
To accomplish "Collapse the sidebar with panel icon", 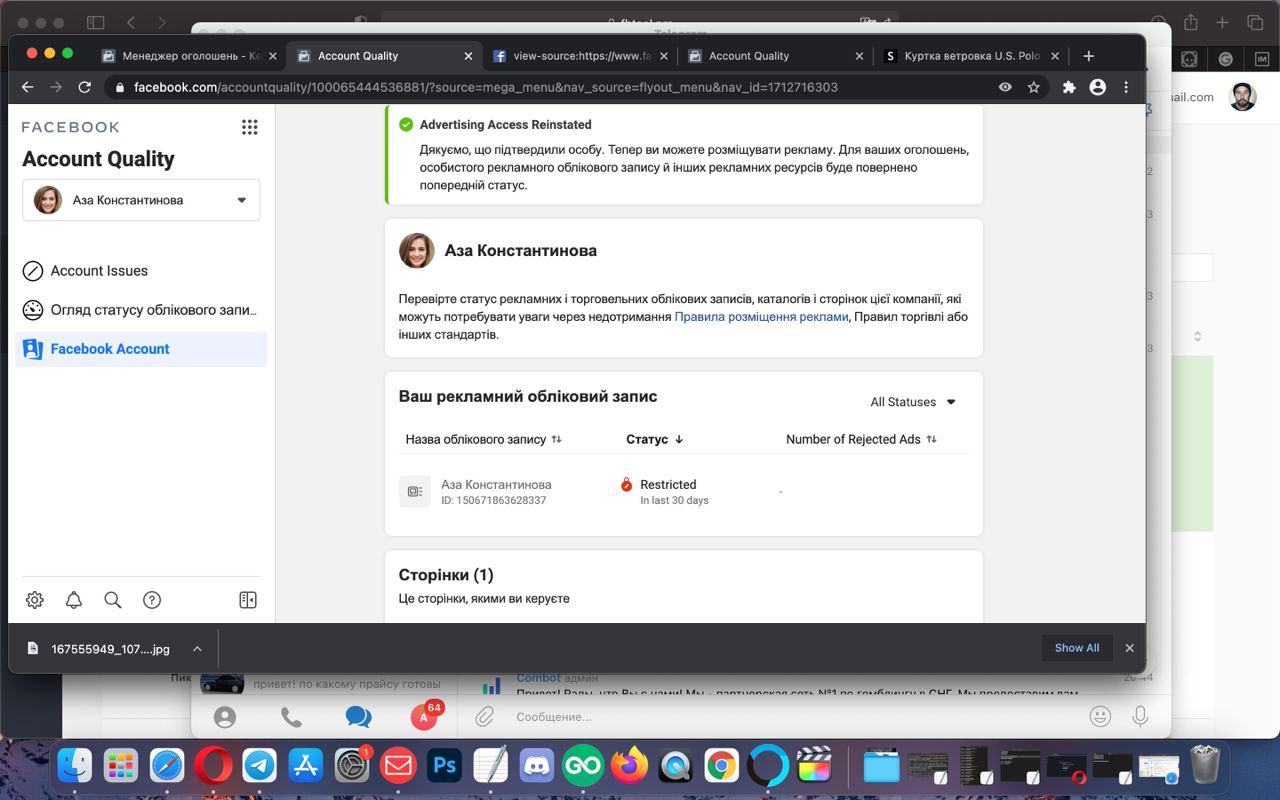I will pos(248,600).
